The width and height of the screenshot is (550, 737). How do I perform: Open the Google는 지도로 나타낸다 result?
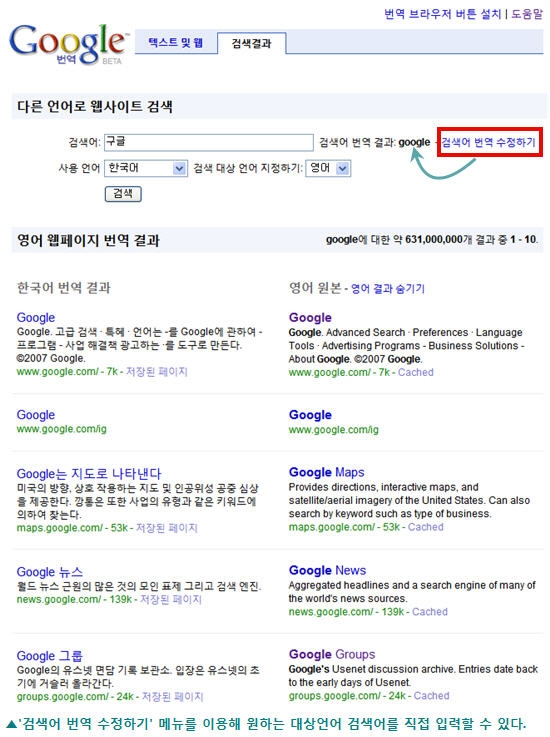pyautogui.click(x=89, y=473)
